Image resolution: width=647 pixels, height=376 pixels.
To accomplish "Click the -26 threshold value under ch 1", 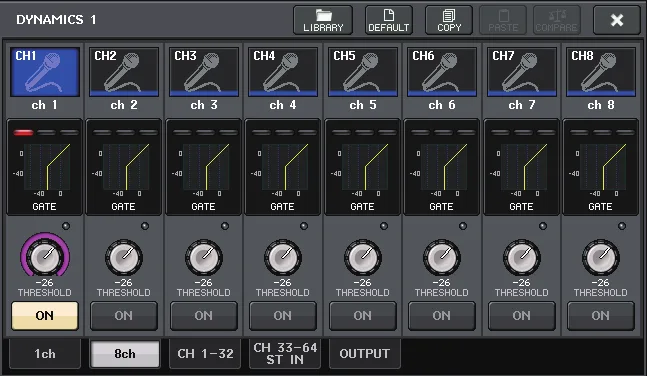I will 45,283.
